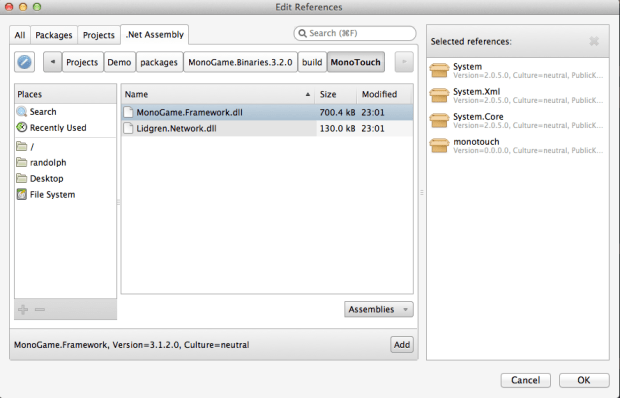Open the Assemblies file filter dropdown
This screenshot has width=620, height=398.
[378, 309]
